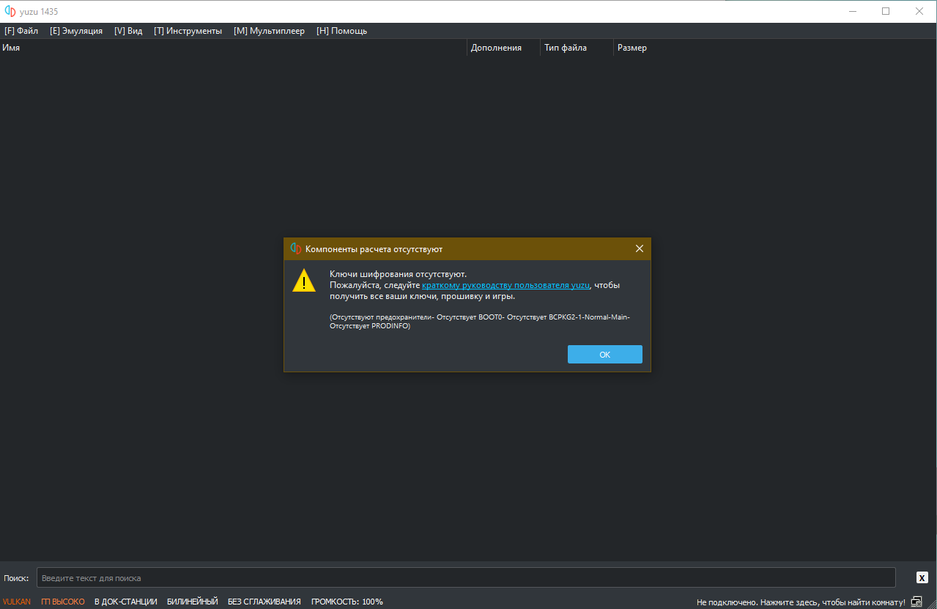Click the missing PRODINFO details text
The image size is (937, 609).
480,322
